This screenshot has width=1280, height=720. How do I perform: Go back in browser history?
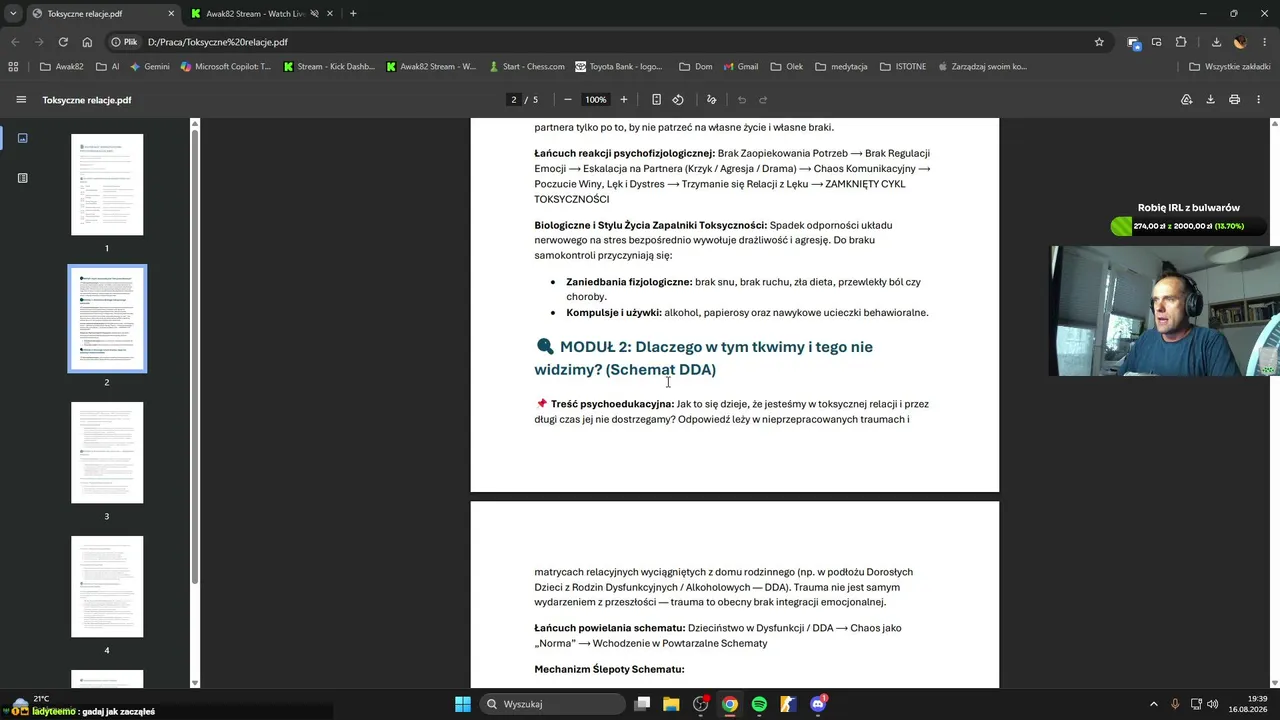click(x=15, y=42)
